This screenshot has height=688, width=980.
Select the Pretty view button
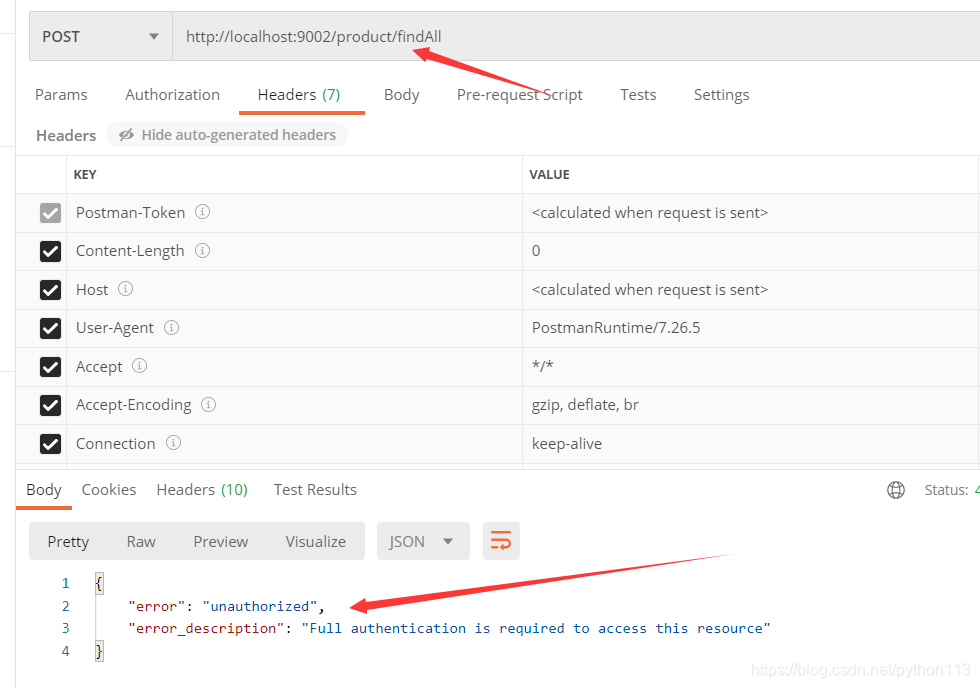68,541
